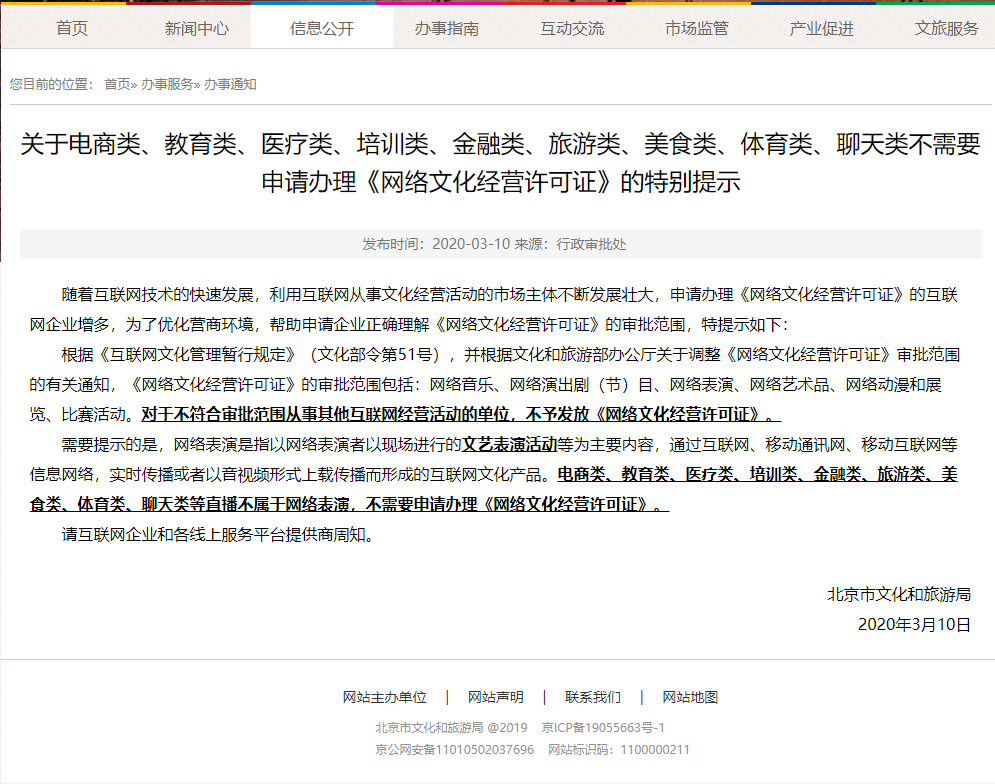Open the 文旅服务 navigation tab
Screen dimensions: 995x784
947,28
